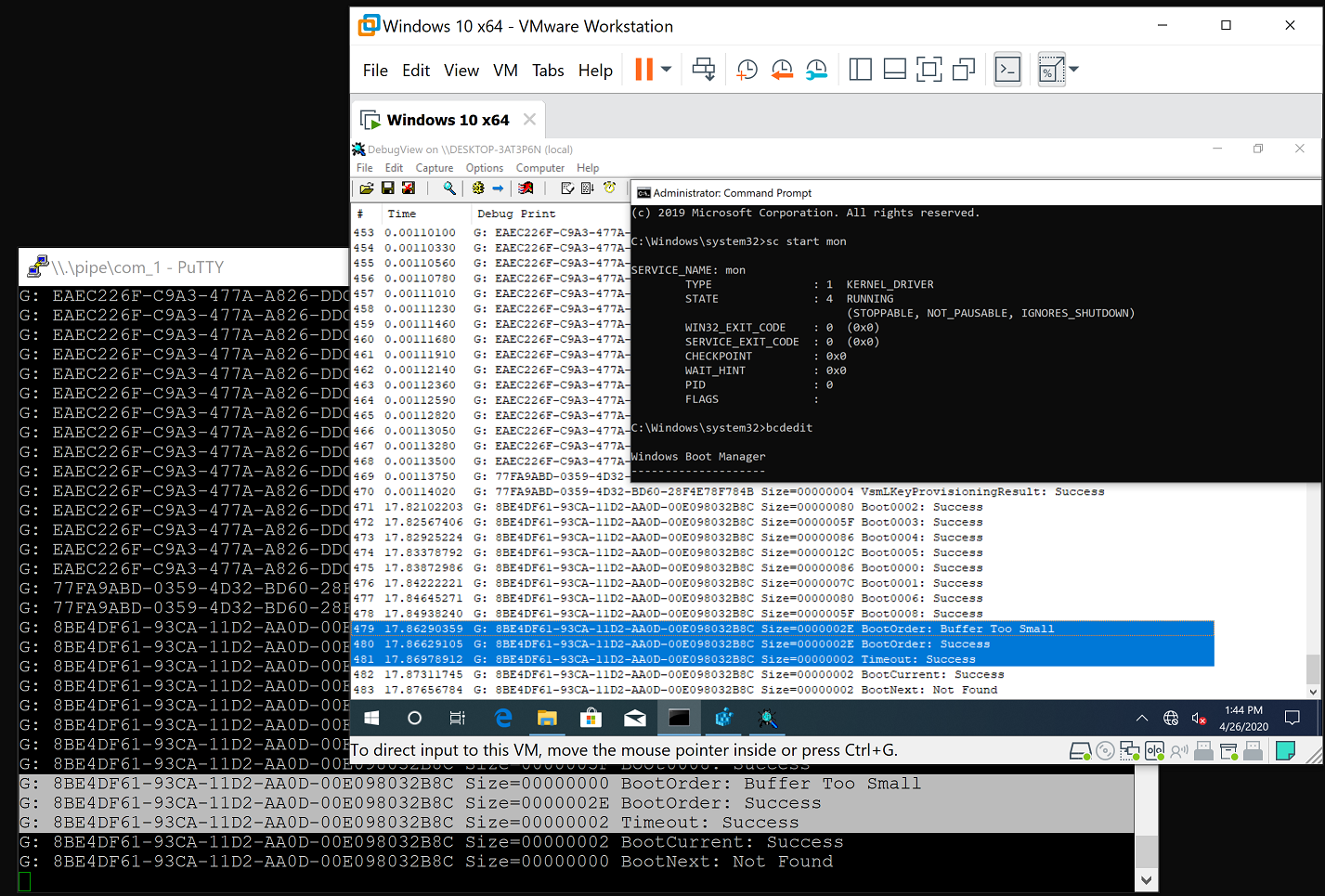Open Mail app from the taskbar
The image size is (1325, 896).
pyautogui.click(x=635, y=718)
